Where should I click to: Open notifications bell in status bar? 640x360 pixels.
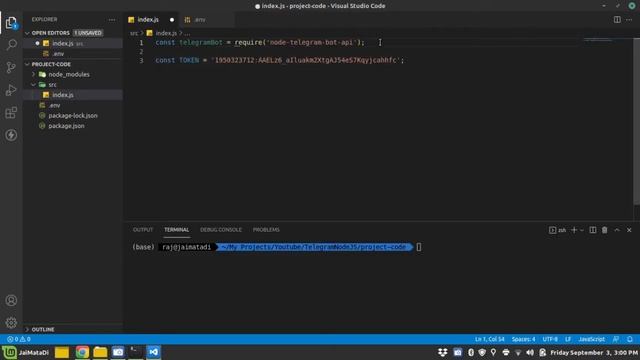pos(630,339)
